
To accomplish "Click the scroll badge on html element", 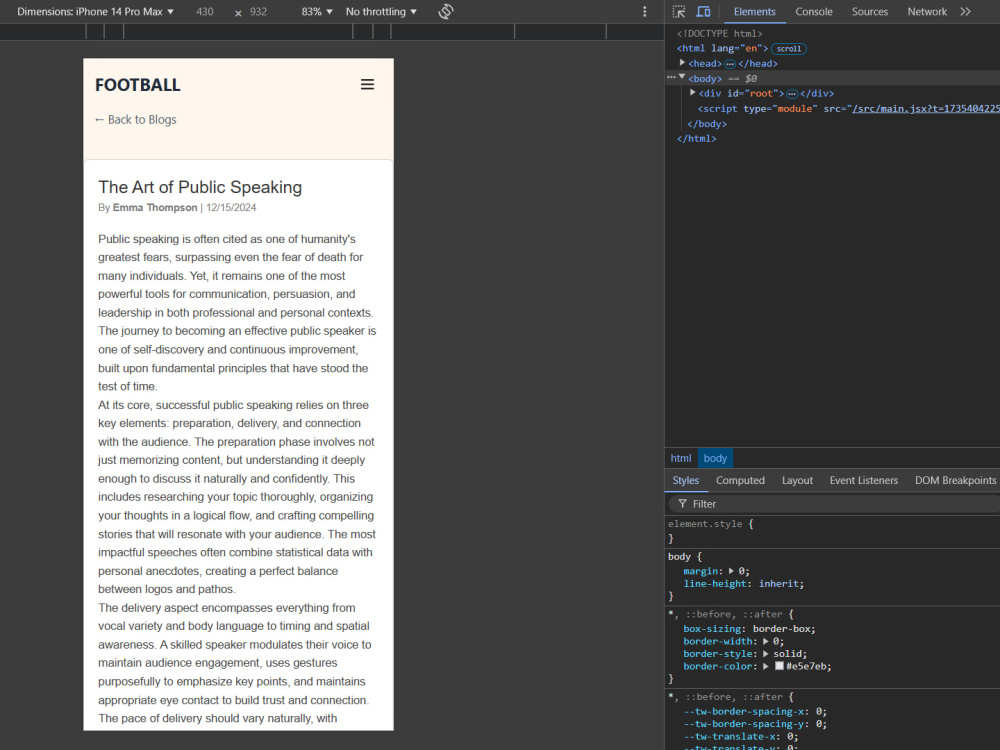I will coord(789,48).
